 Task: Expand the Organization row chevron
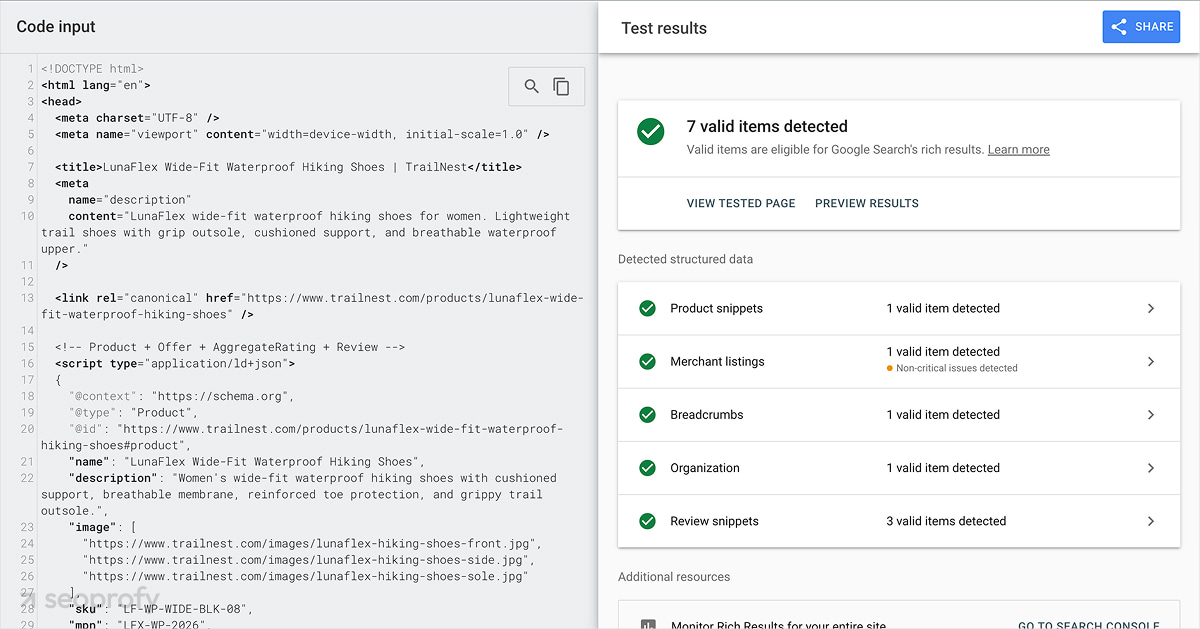tap(1151, 468)
